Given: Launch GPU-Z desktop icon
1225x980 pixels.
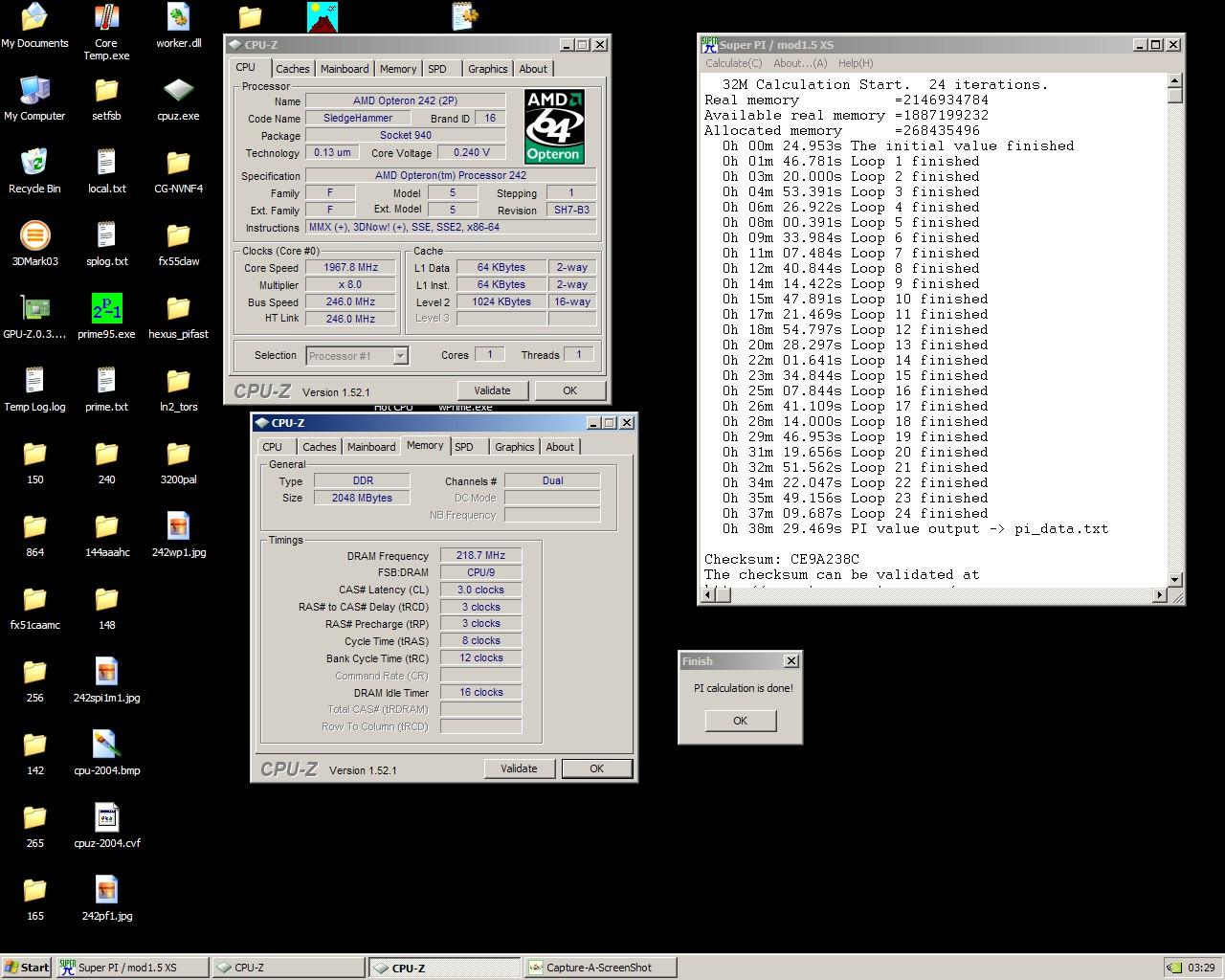Looking at the screenshot, I should tap(34, 317).
